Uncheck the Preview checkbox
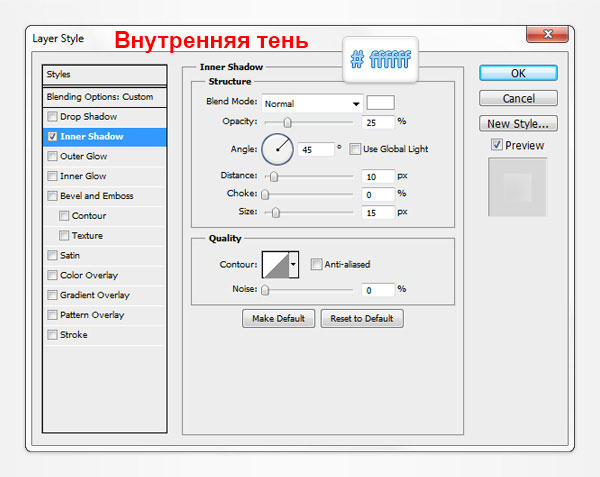Screen dimensions: 600x477 [x=497, y=145]
